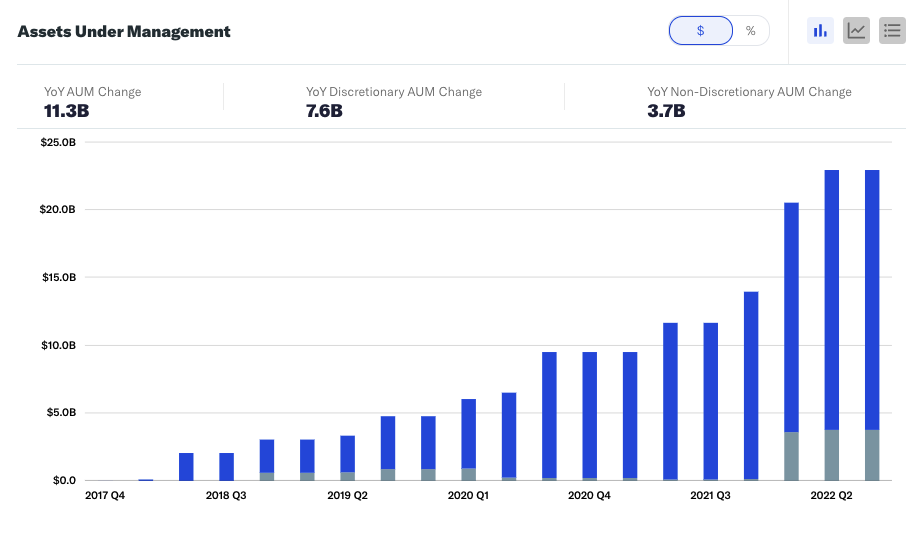Click the blue bar above 2021 Q3
The width and height of the screenshot is (924, 534).
pyautogui.click(x=710, y=400)
